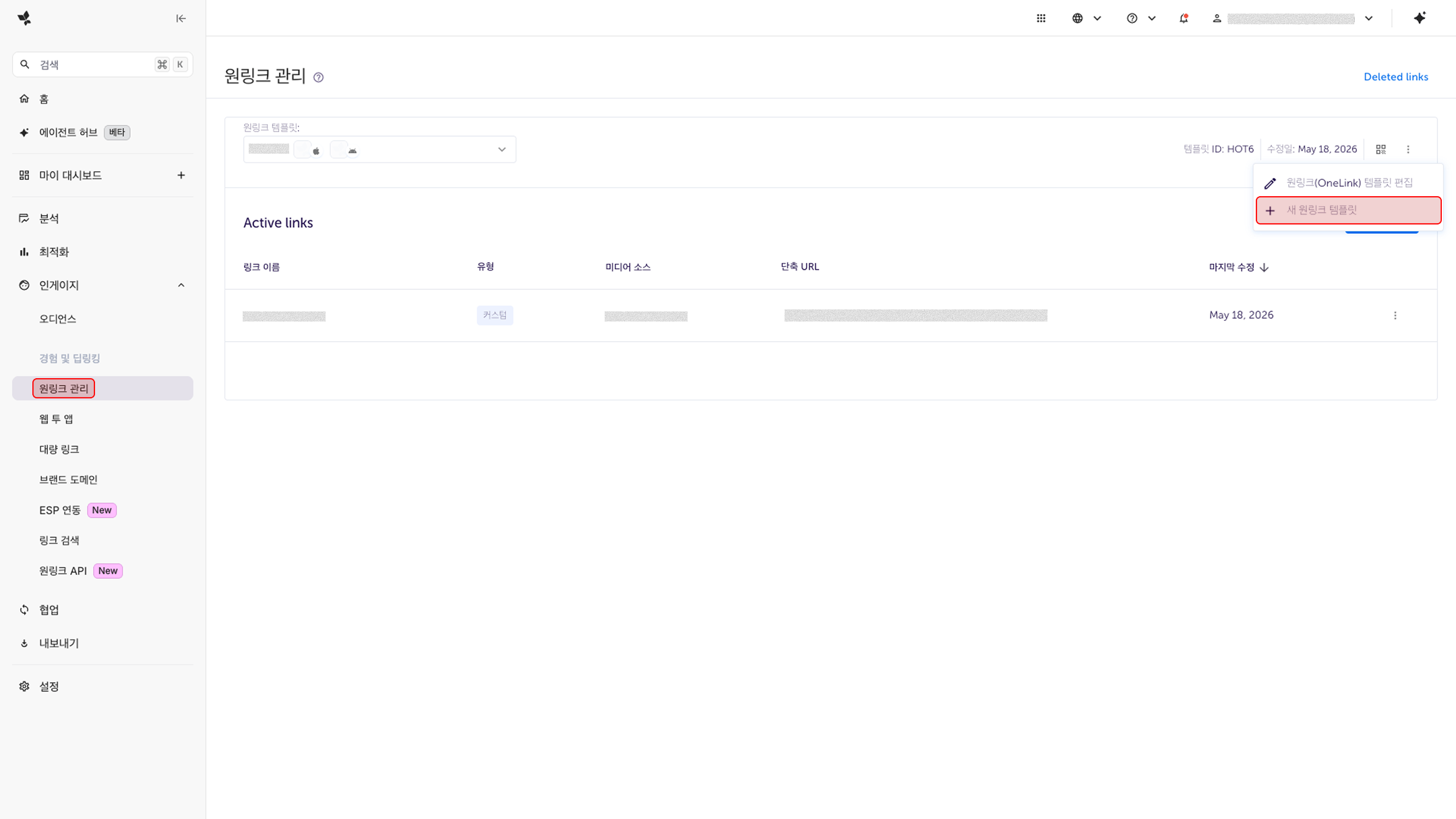This screenshot has width=1456, height=819.
Task: Collapse the 인게이지 section chevron
Action: click(x=181, y=286)
